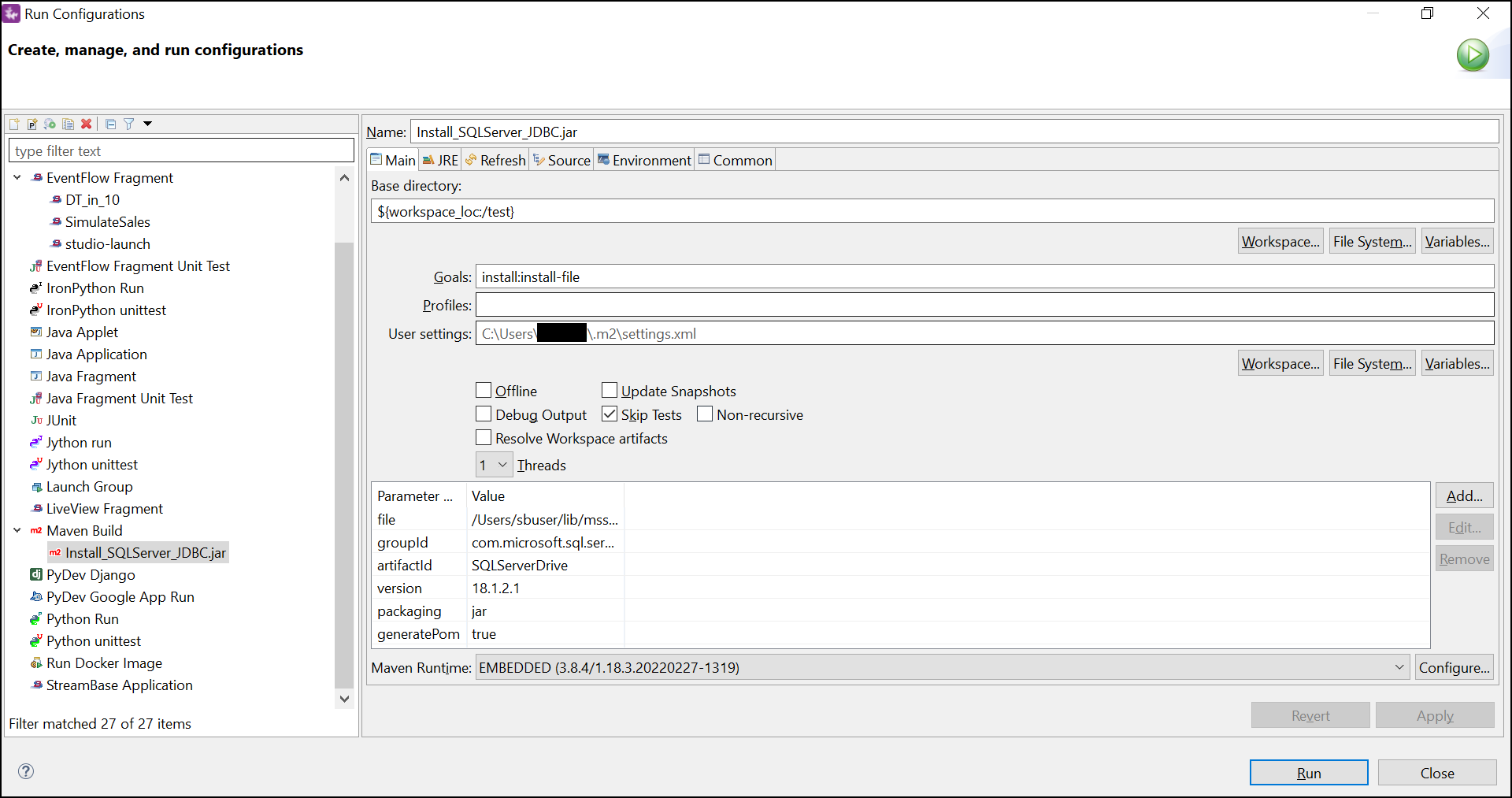Create a new launch configuration prototype

coord(32,124)
